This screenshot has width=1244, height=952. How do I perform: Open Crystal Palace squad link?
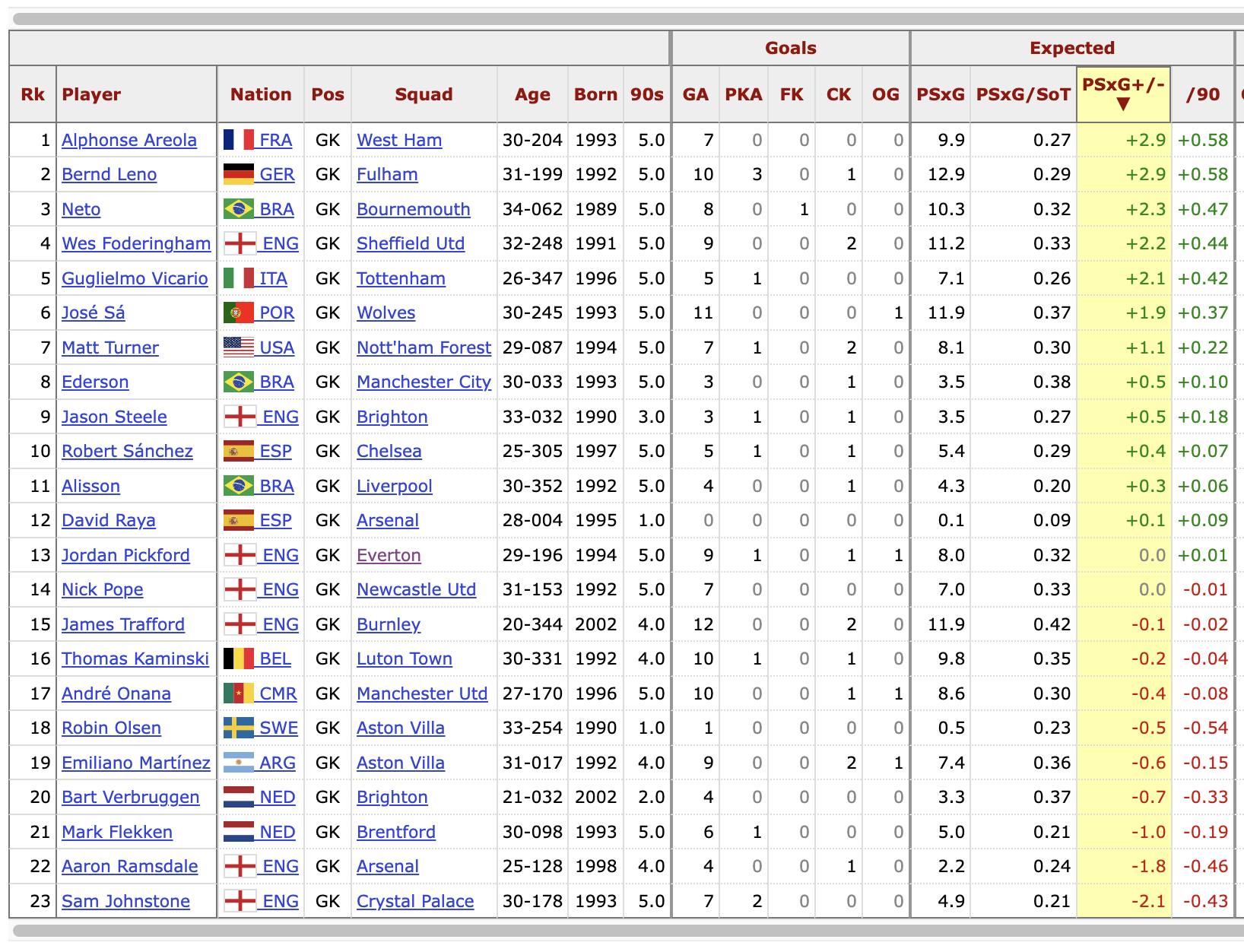[x=415, y=901]
